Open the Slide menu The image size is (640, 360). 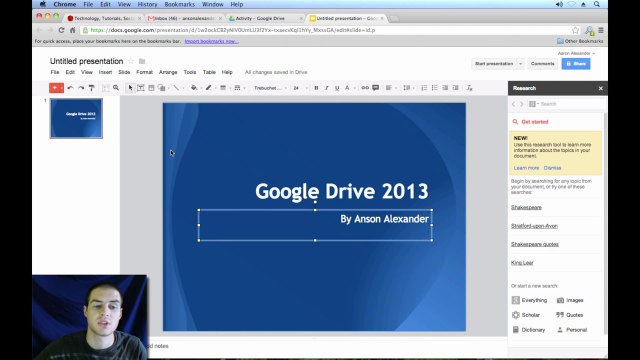tap(124, 72)
